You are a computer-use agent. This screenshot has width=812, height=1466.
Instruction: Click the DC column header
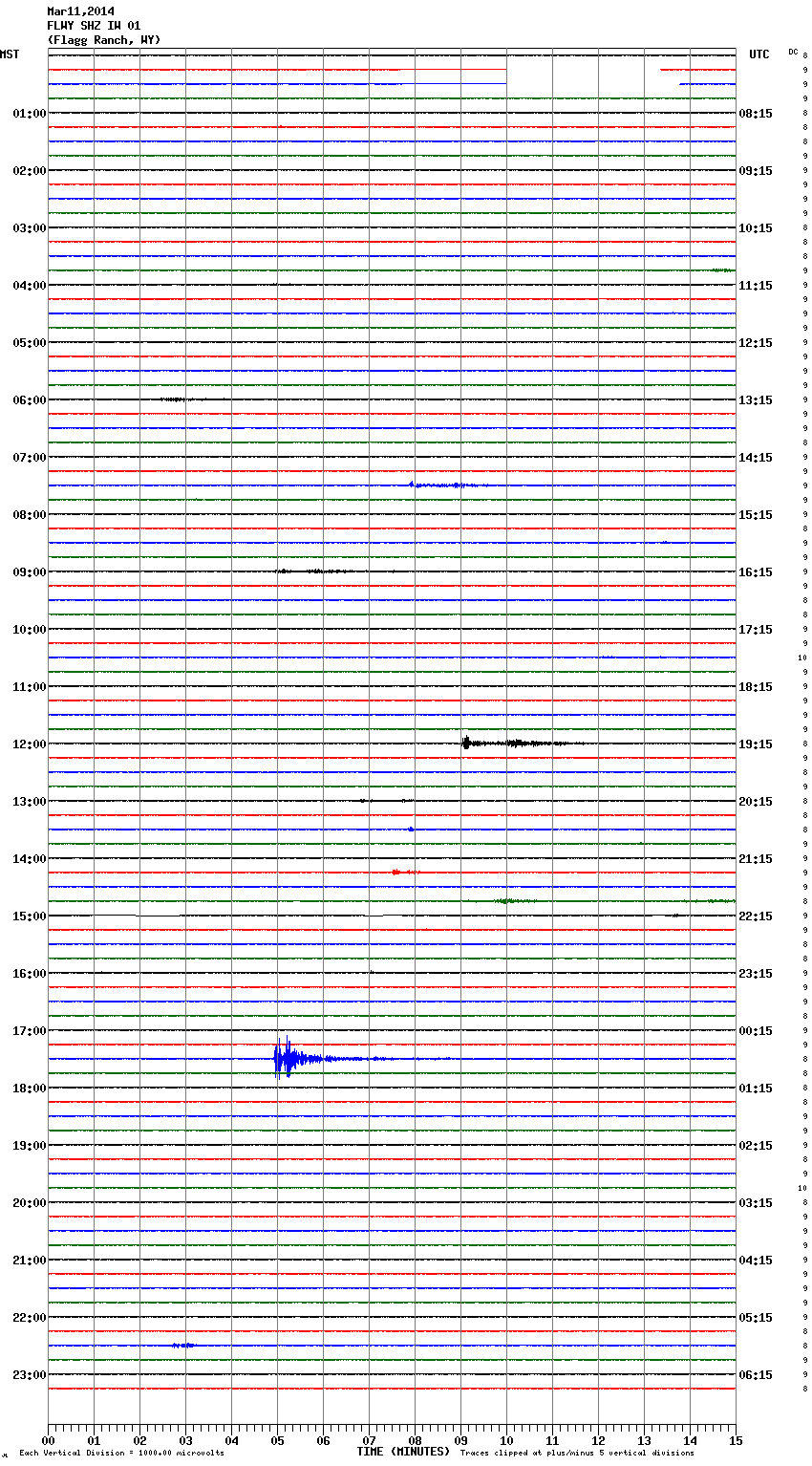click(x=793, y=52)
